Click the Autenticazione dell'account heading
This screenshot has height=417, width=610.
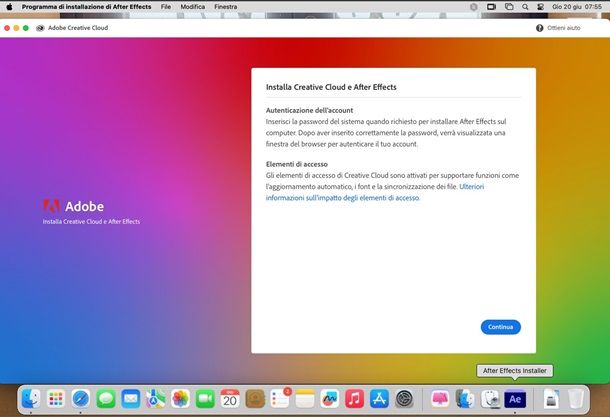click(309, 110)
